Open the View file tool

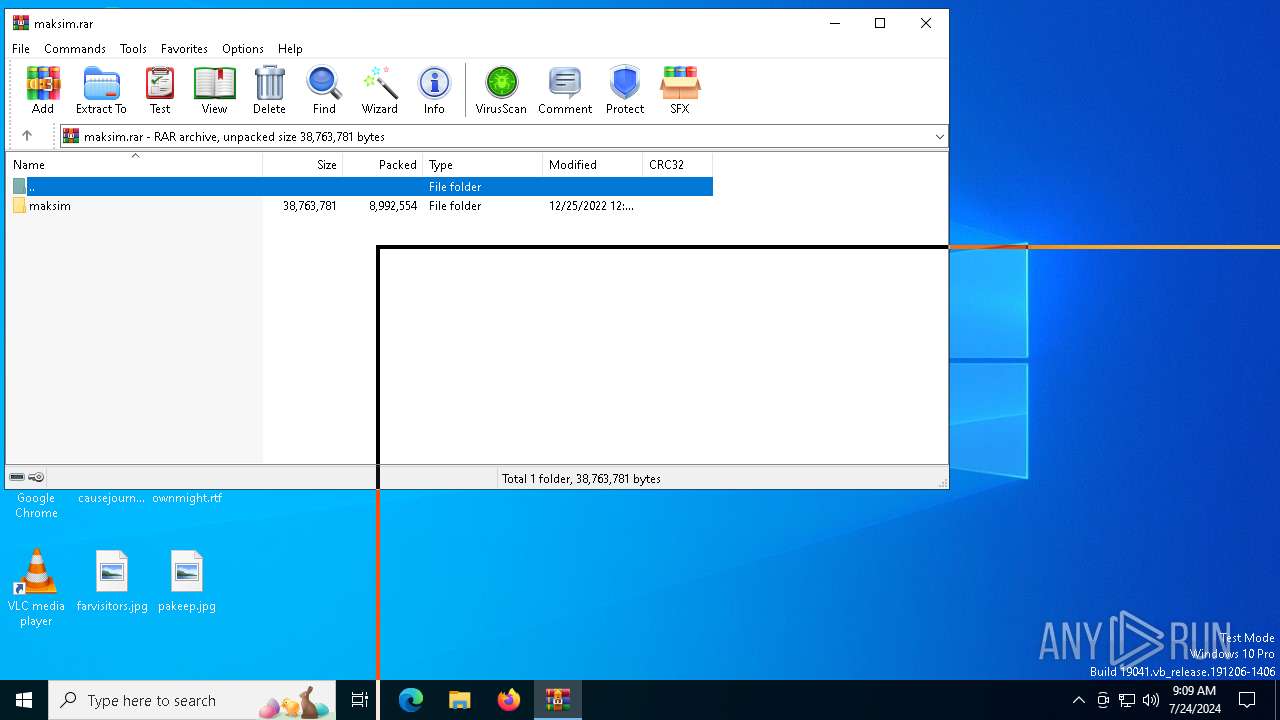click(x=214, y=91)
